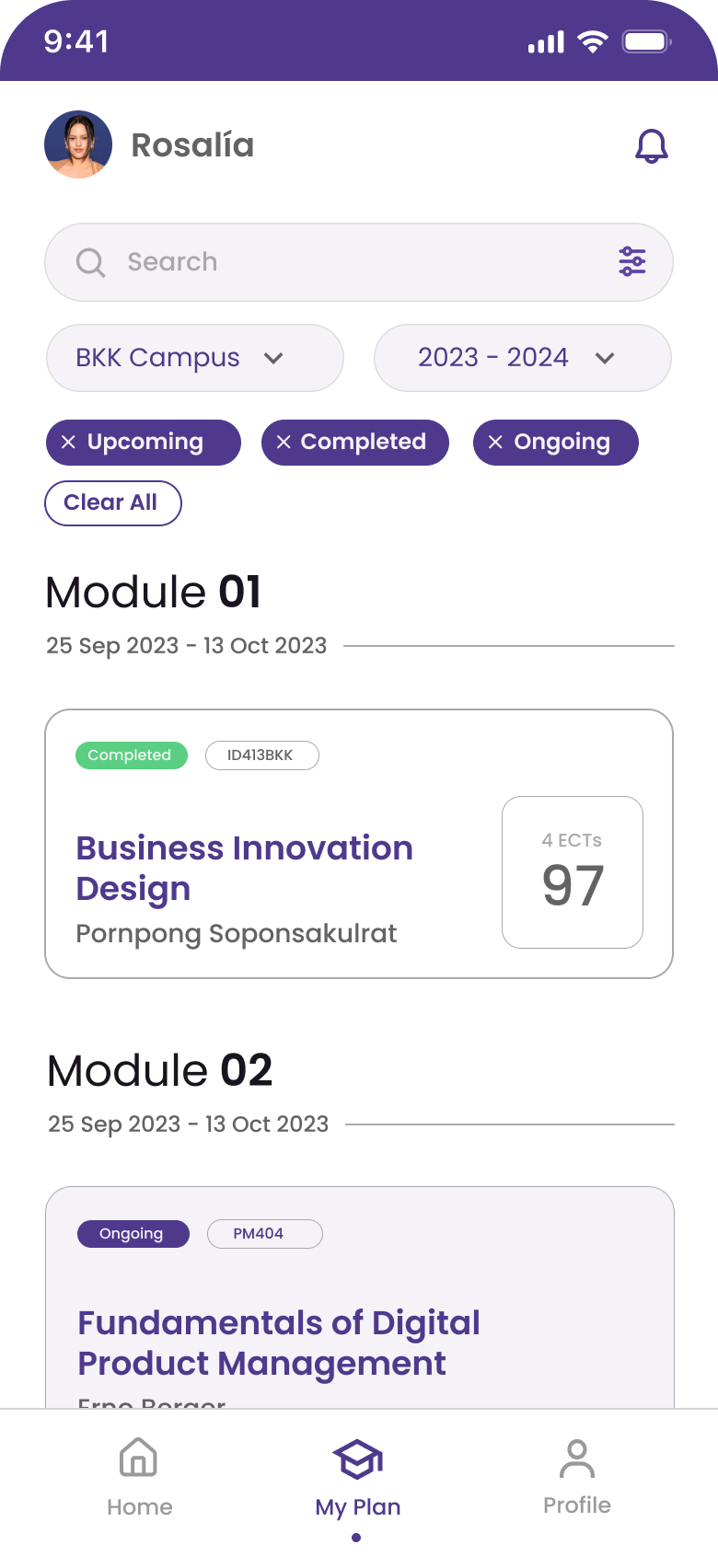Open Fundamentals of Digital Product Management
The image size is (718, 1568).
pos(360,1297)
